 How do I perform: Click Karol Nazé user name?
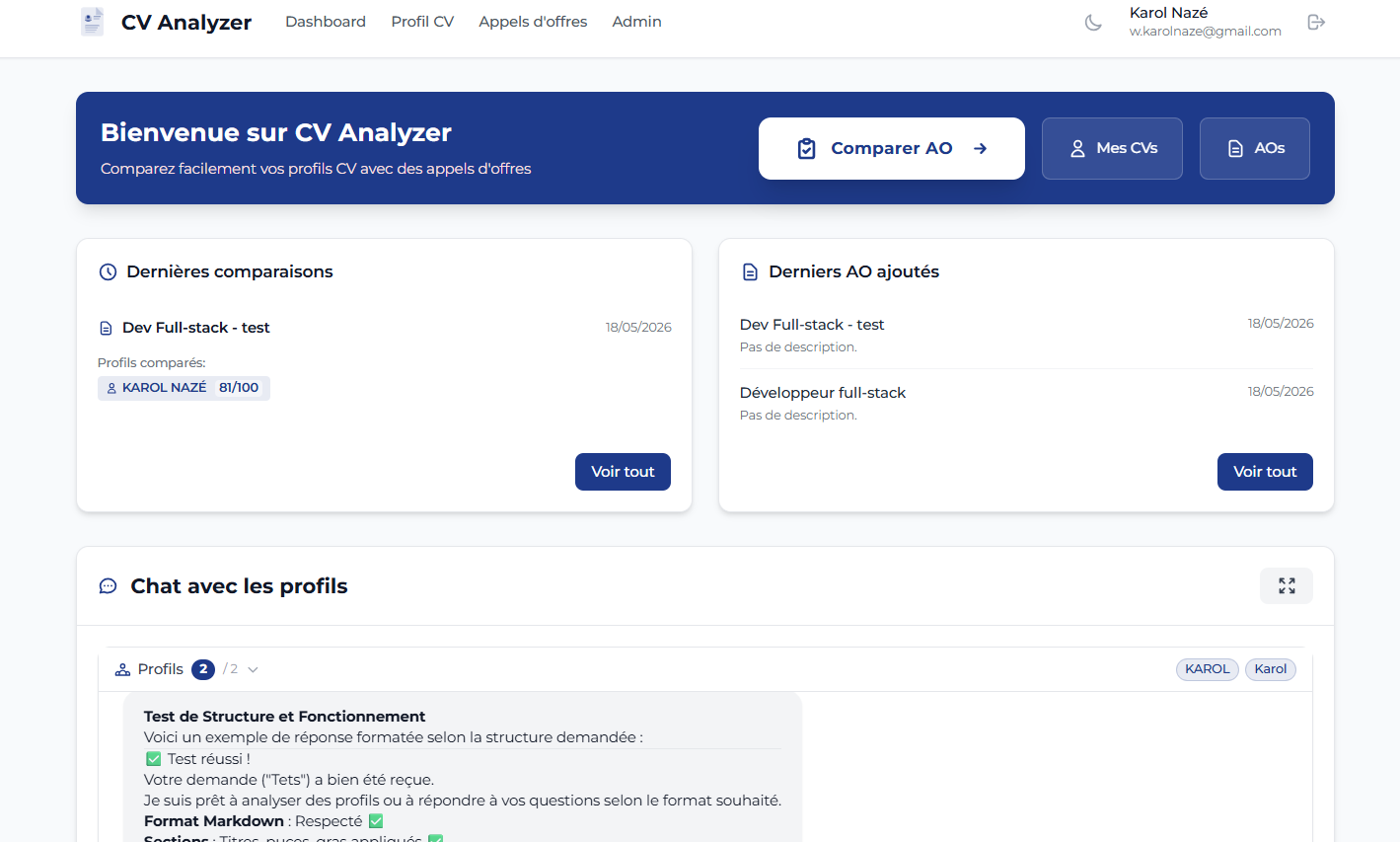(1168, 13)
